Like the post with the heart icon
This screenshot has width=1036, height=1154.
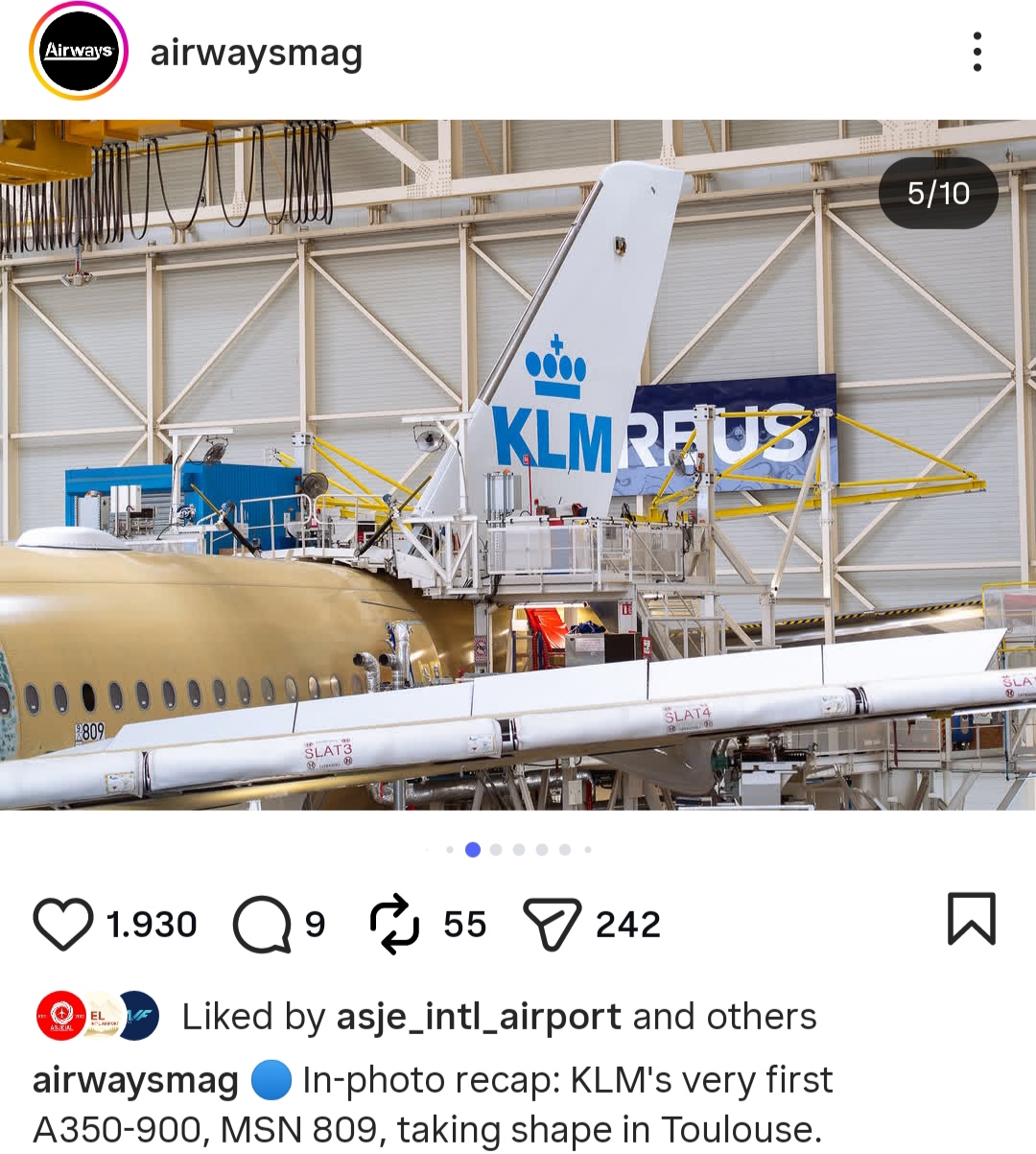[x=63, y=924]
